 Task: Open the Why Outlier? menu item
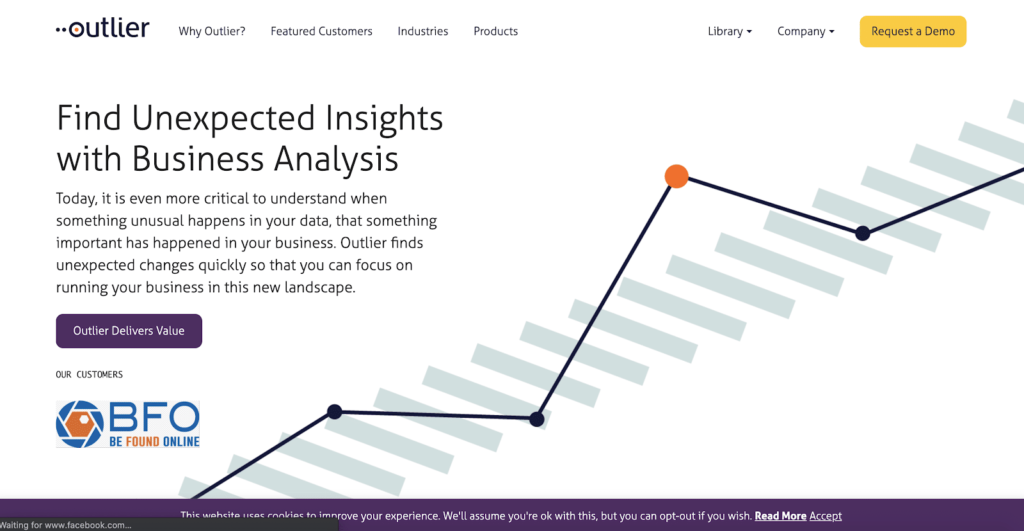[212, 31]
